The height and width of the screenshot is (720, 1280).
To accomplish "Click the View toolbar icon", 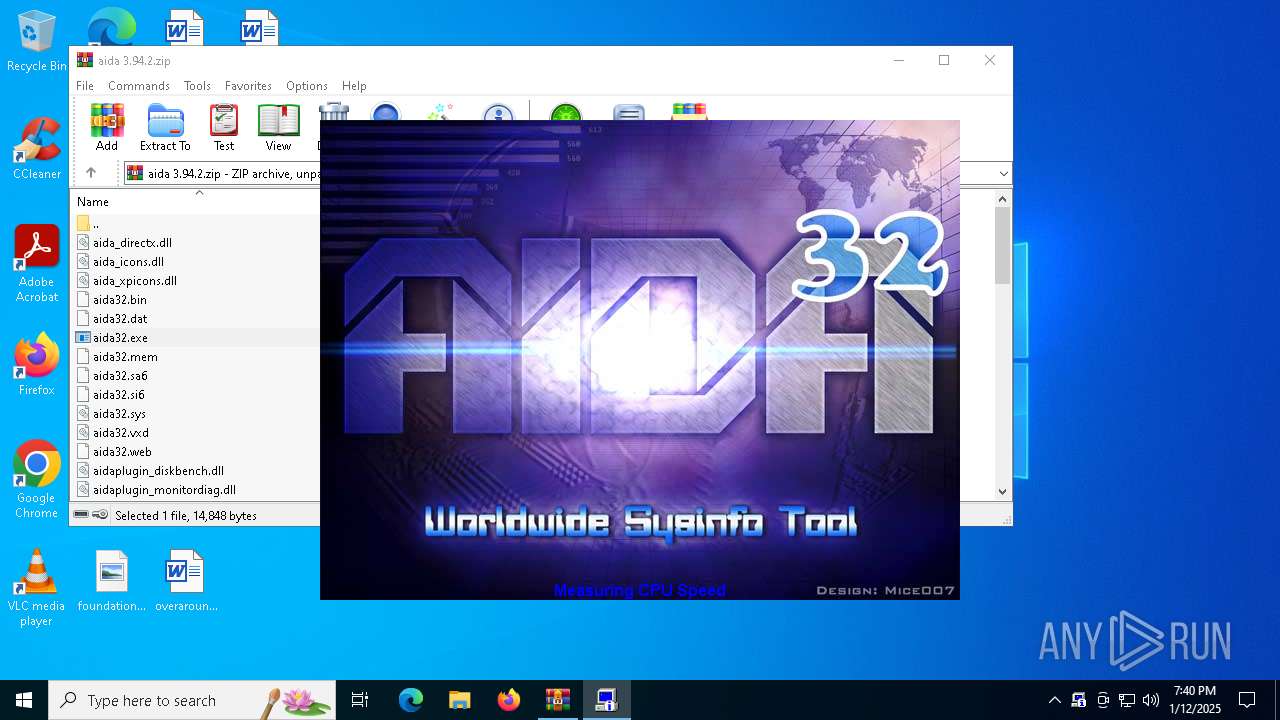I will [x=278, y=127].
